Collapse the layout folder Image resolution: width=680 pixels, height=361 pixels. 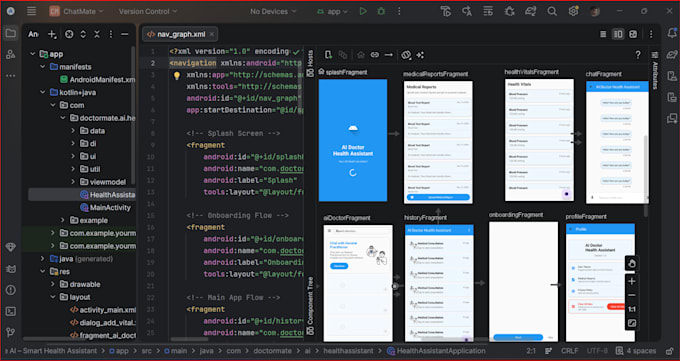tap(52, 297)
